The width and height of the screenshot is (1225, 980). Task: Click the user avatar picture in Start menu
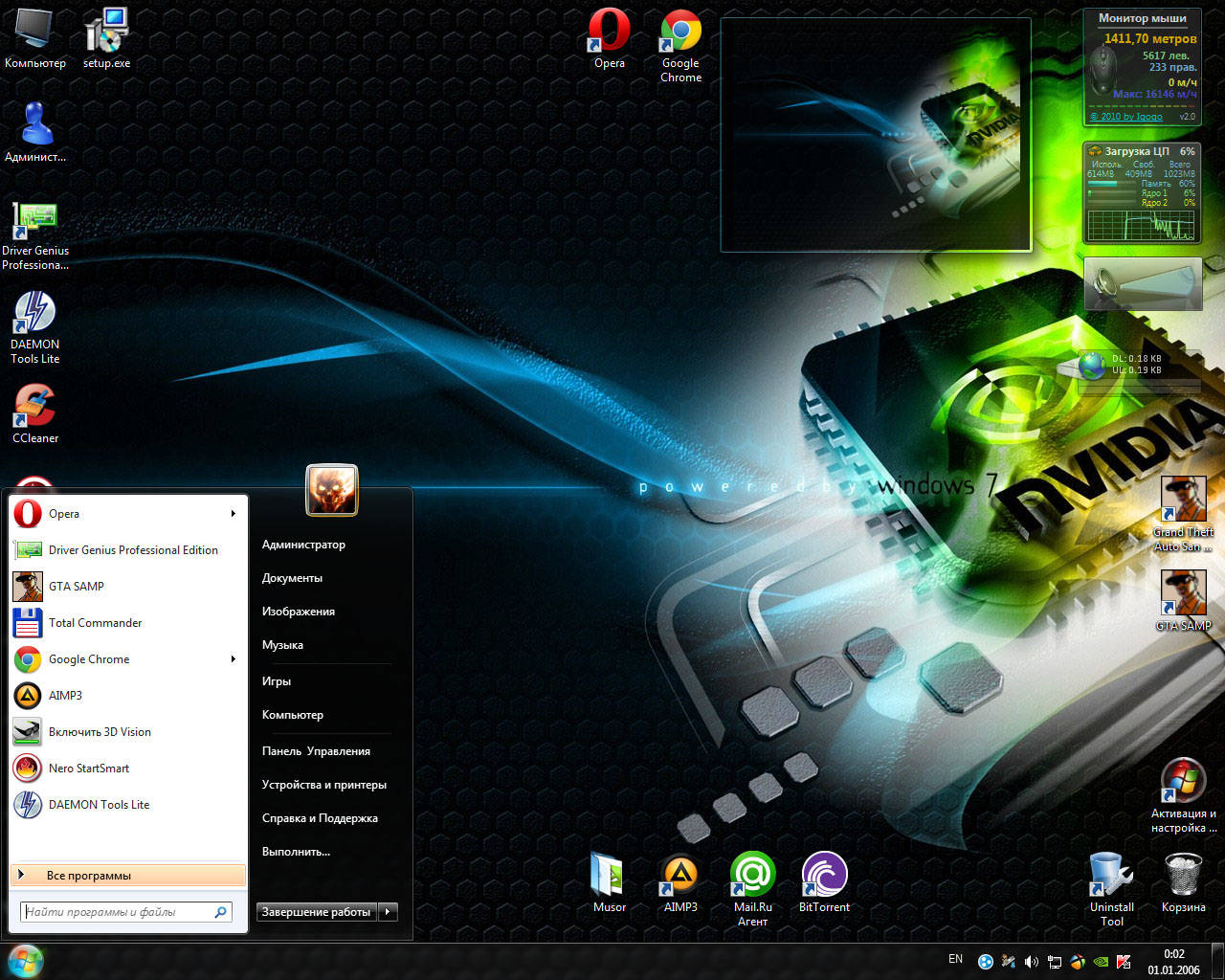click(331, 489)
